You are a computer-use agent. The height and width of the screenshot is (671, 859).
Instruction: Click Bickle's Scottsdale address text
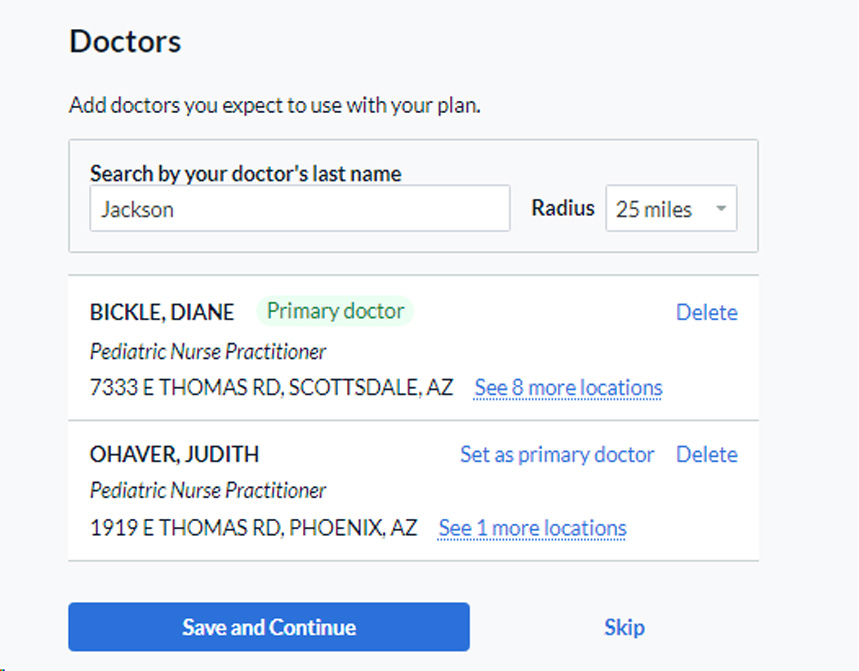click(x=271, y=388)
